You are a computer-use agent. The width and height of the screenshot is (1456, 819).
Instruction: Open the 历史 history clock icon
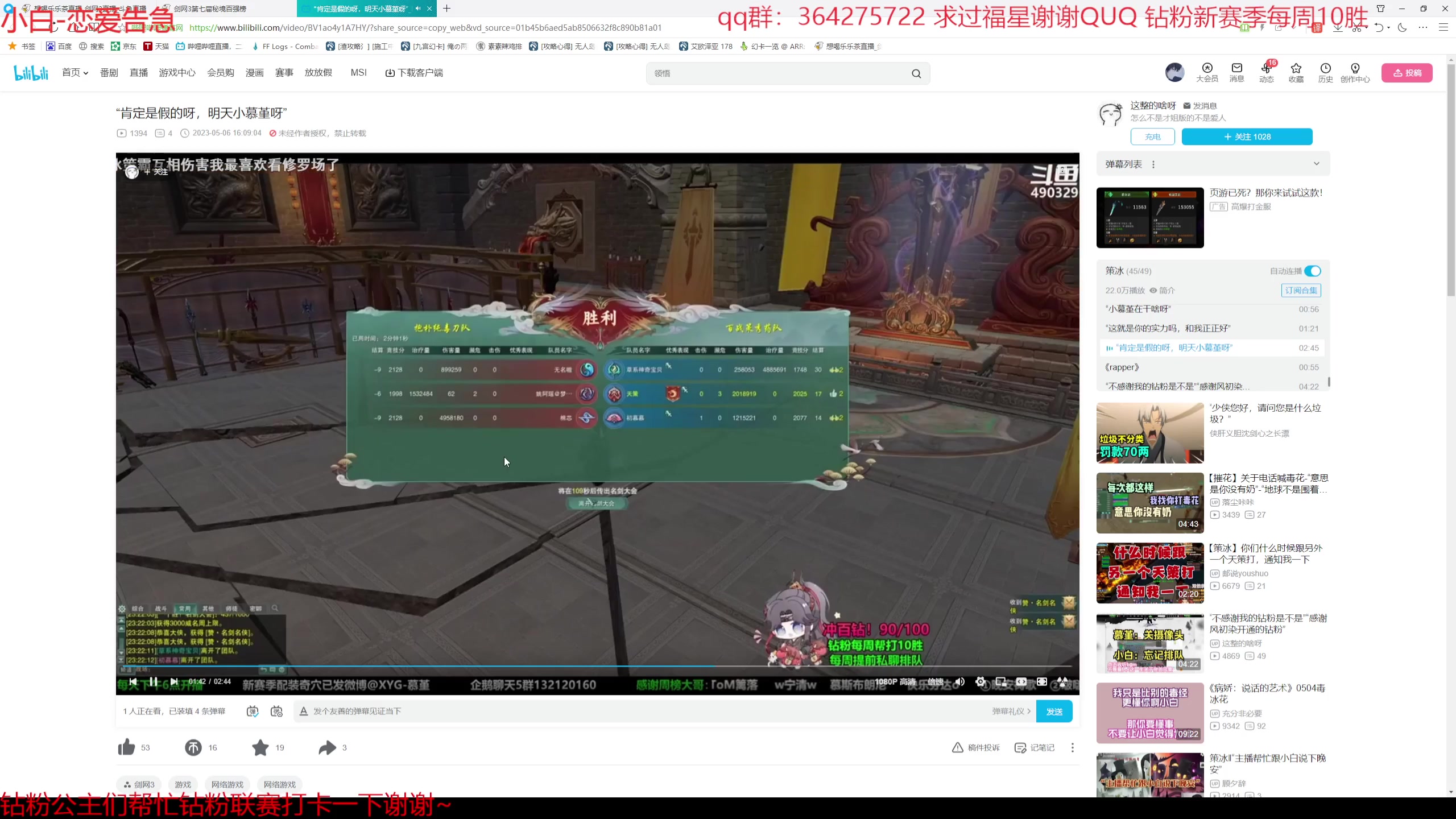click(1326, 73)
